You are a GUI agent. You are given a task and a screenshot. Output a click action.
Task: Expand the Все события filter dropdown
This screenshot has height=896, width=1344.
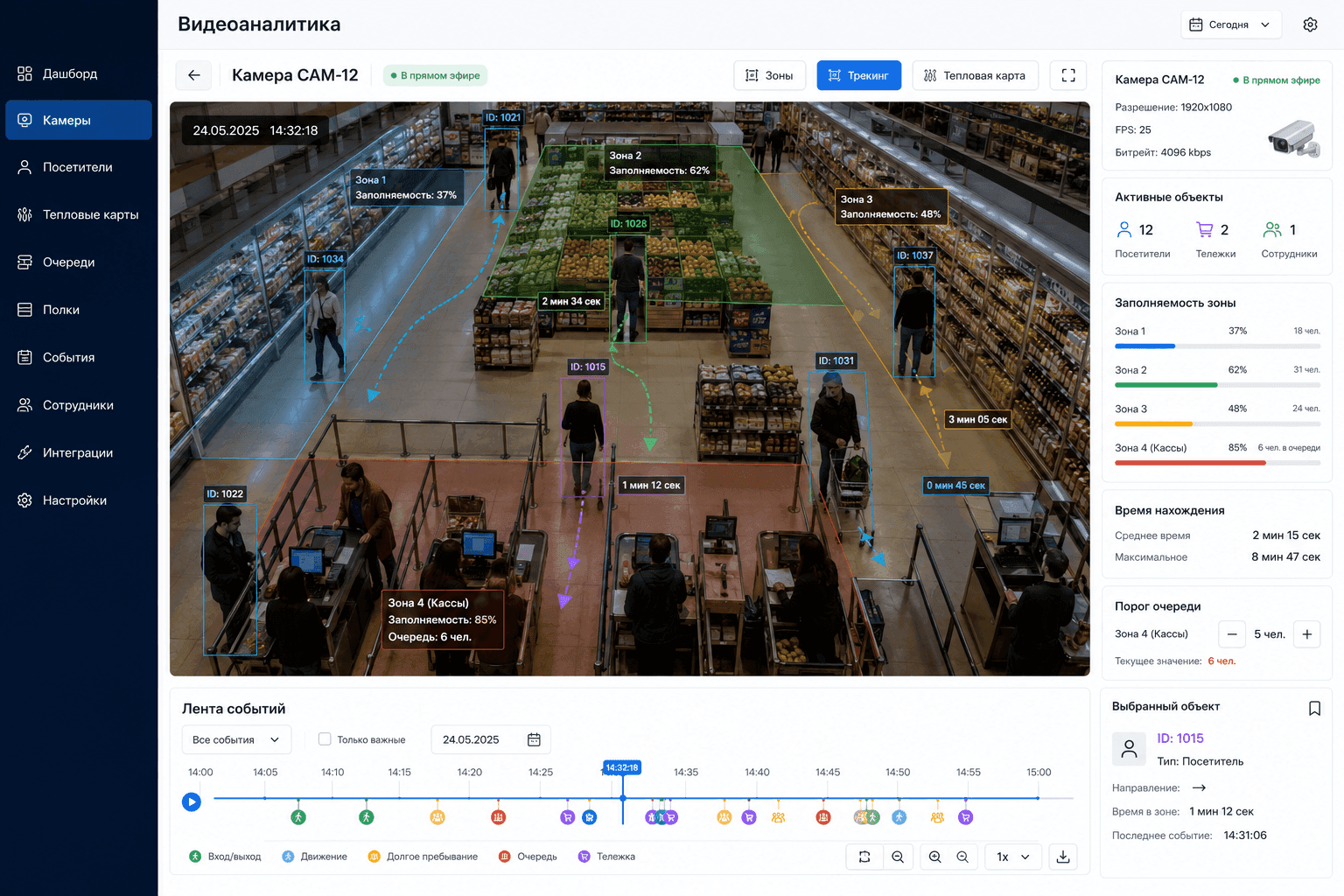coord(236,739)
